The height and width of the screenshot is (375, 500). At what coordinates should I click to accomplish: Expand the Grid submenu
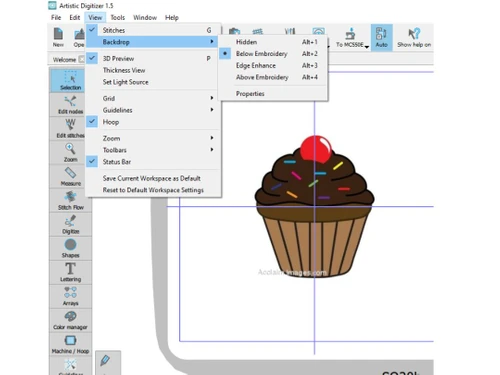[153, 98]
